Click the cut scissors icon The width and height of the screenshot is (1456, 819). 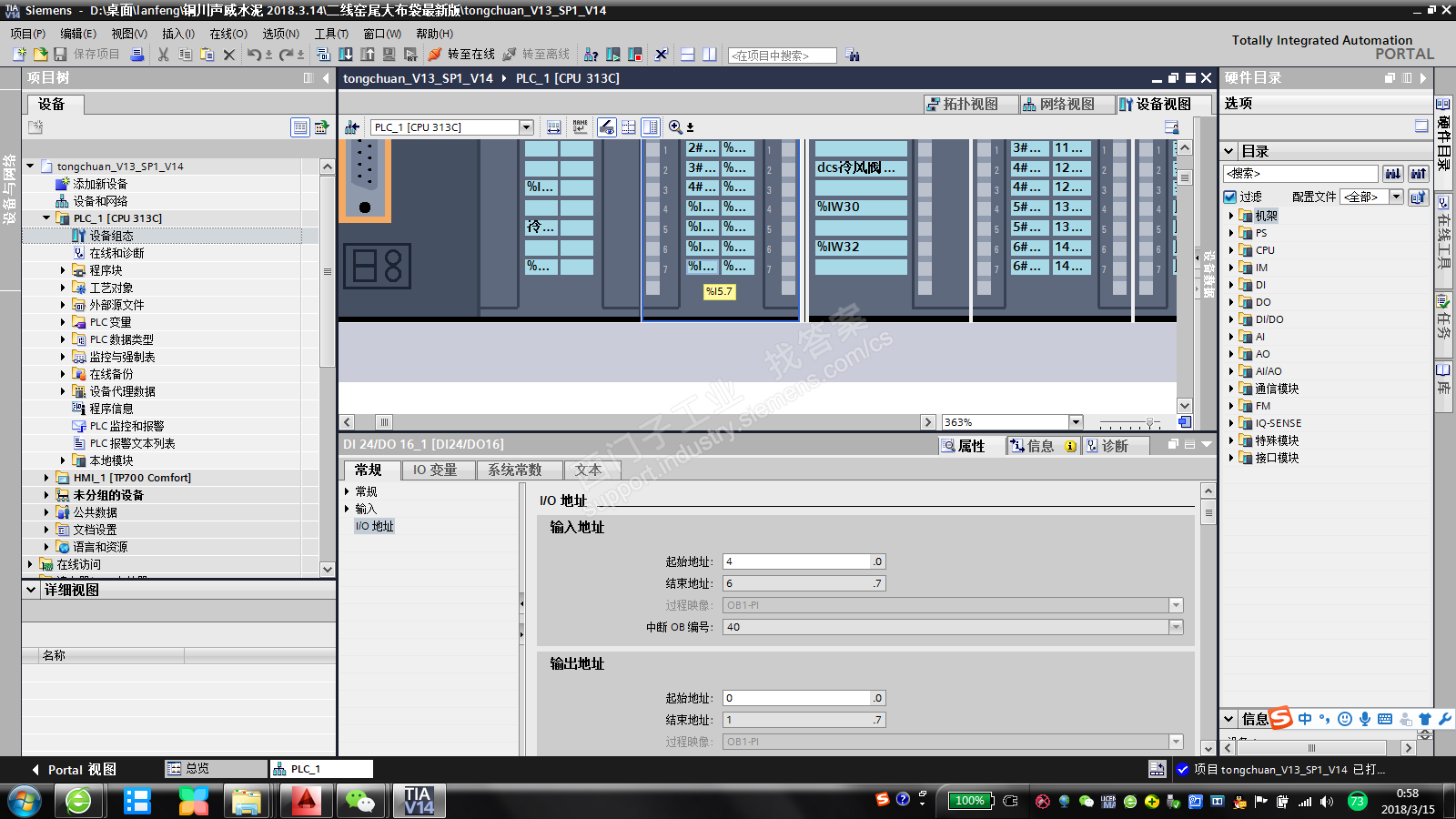click(164, 55)
